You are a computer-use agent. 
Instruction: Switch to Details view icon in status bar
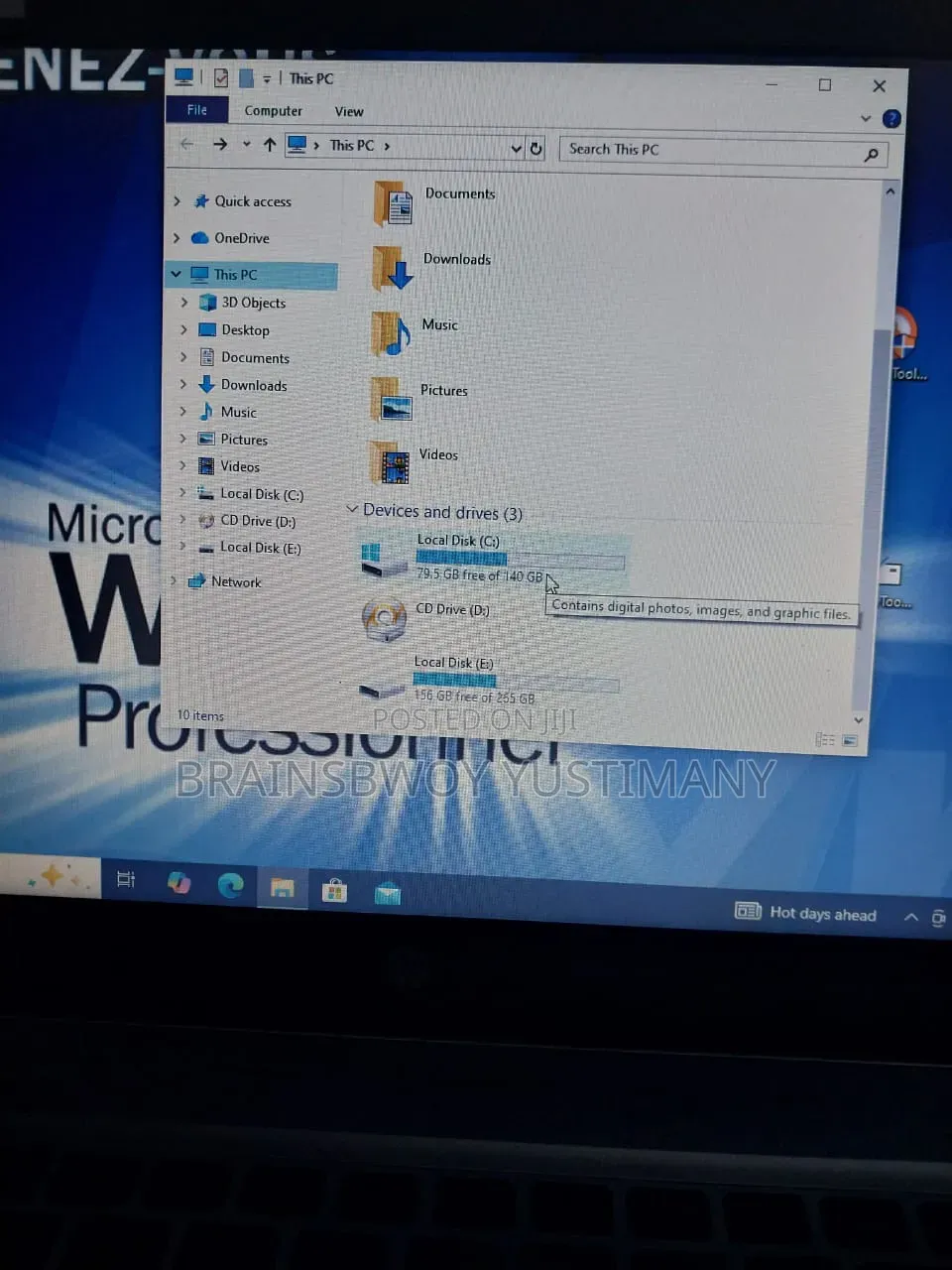[824, 739]
